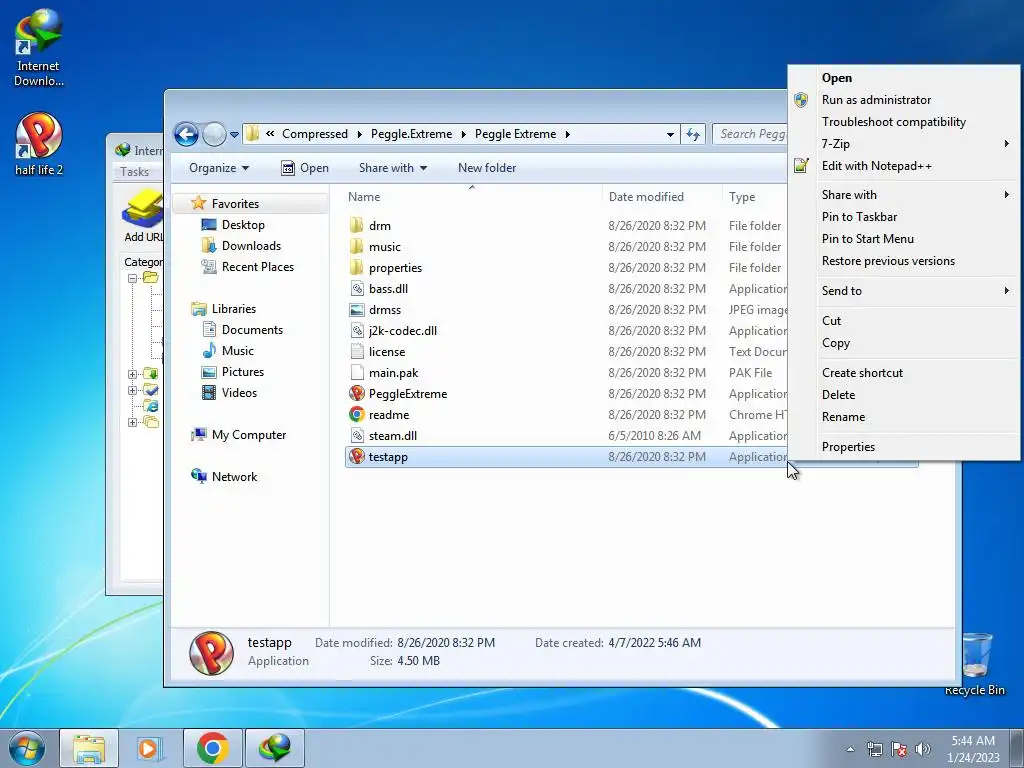1024x768 pixels.
Task: Click Compressed in the address breadcrumb
Action: pyautogui.click(x=315, y=134)
